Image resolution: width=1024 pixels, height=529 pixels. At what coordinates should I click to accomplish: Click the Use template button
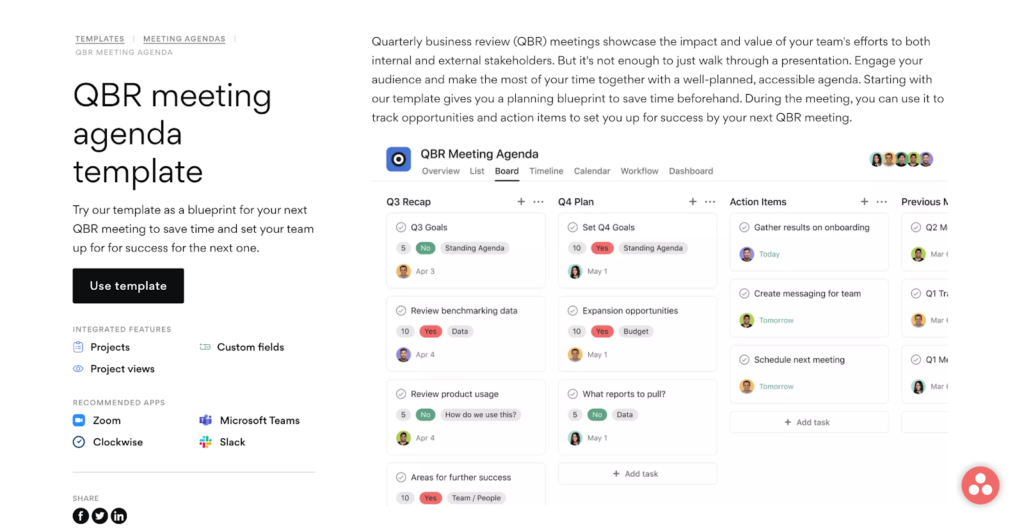(x=128, y=286)
